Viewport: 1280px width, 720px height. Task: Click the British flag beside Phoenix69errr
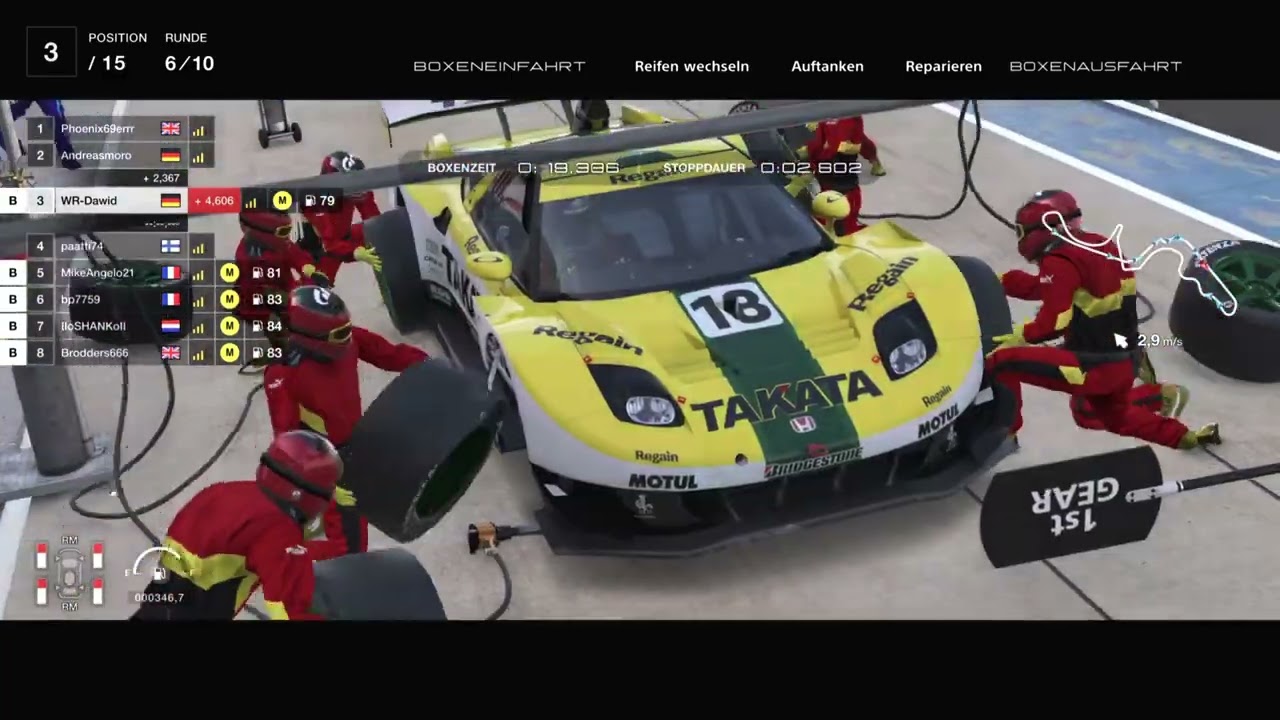tap(171, 129)
